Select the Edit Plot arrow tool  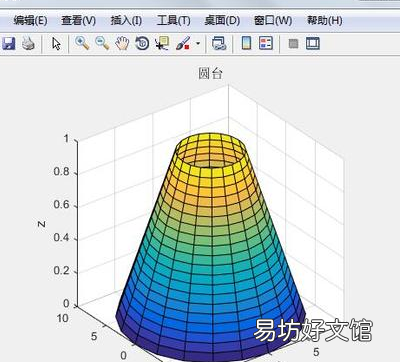pos(56,44)
